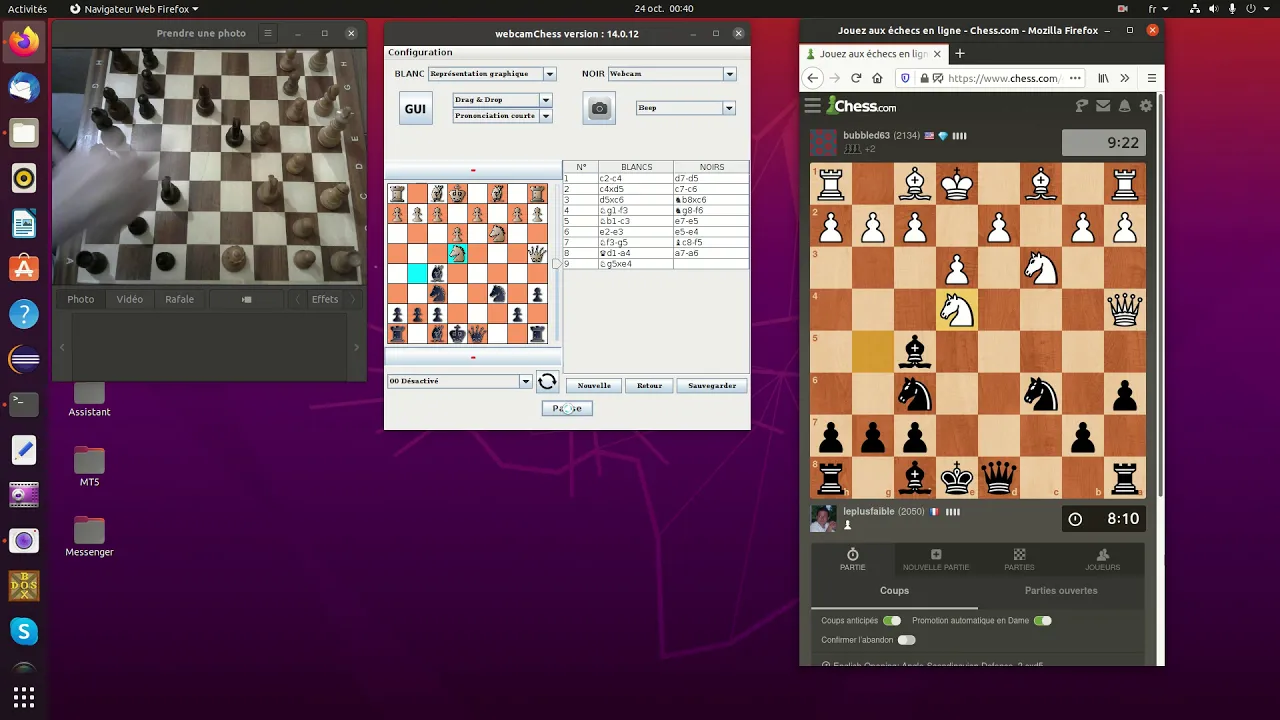Click Firefox home button
Image resolution: width=1280 pixels, height=720 pixels.
(877, 78)
